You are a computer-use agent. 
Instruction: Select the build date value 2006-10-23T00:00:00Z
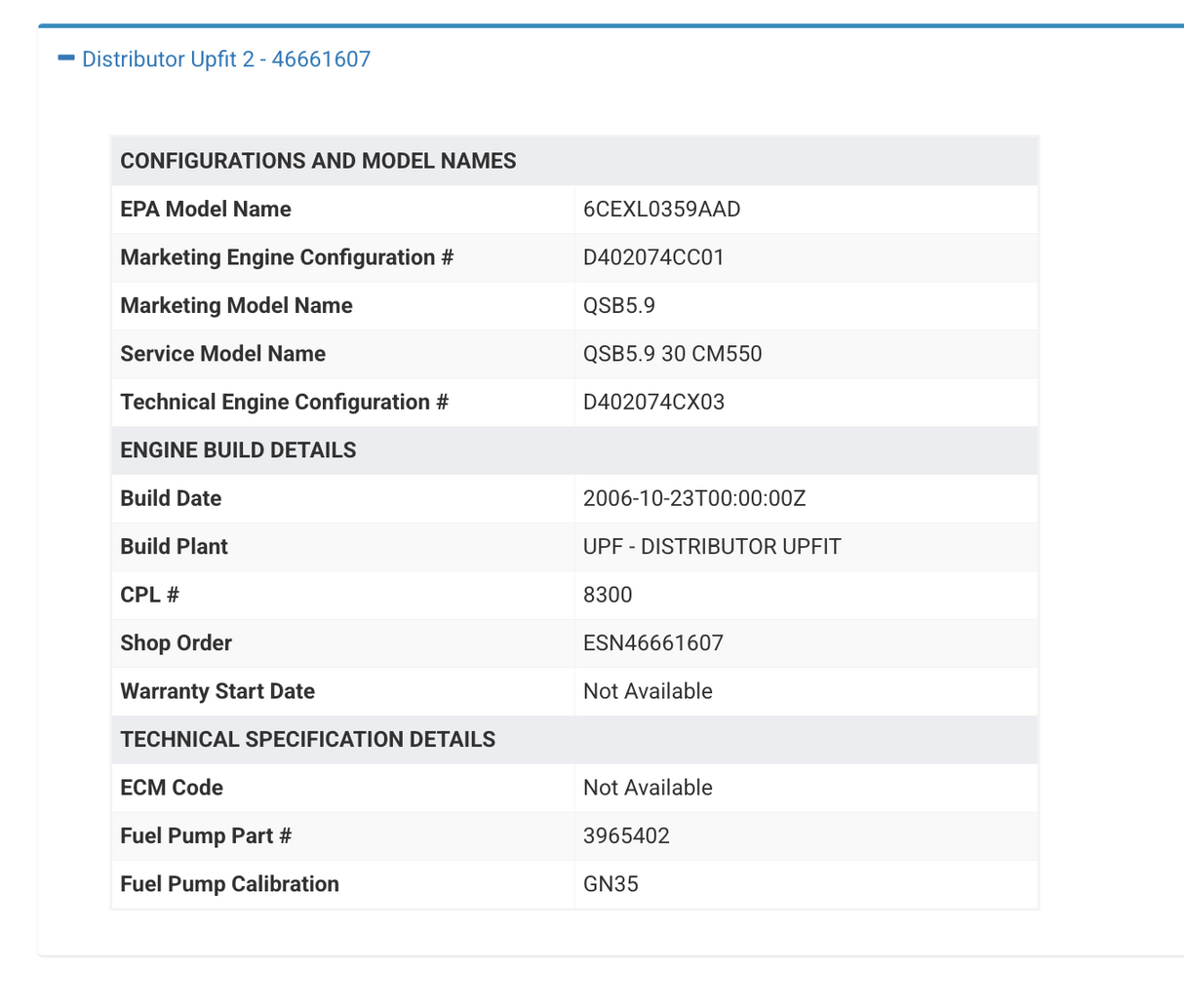point(693,499)
